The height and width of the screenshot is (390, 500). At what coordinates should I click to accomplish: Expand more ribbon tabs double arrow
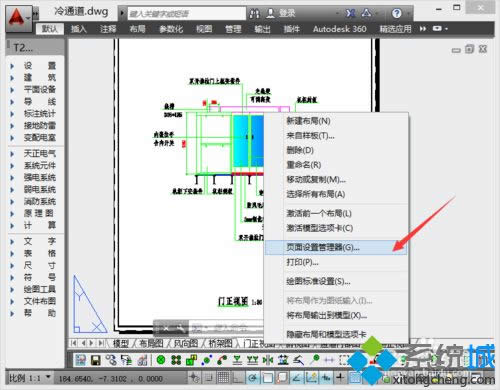423,29
